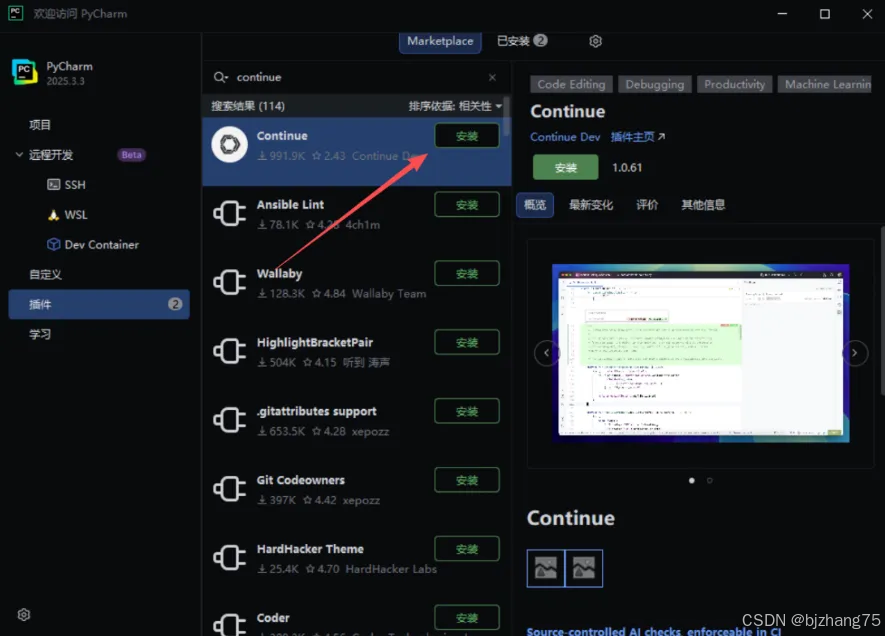The image size is (885, 636).
Task: Install the Wallaby plugin
Action: pos(467,274)
